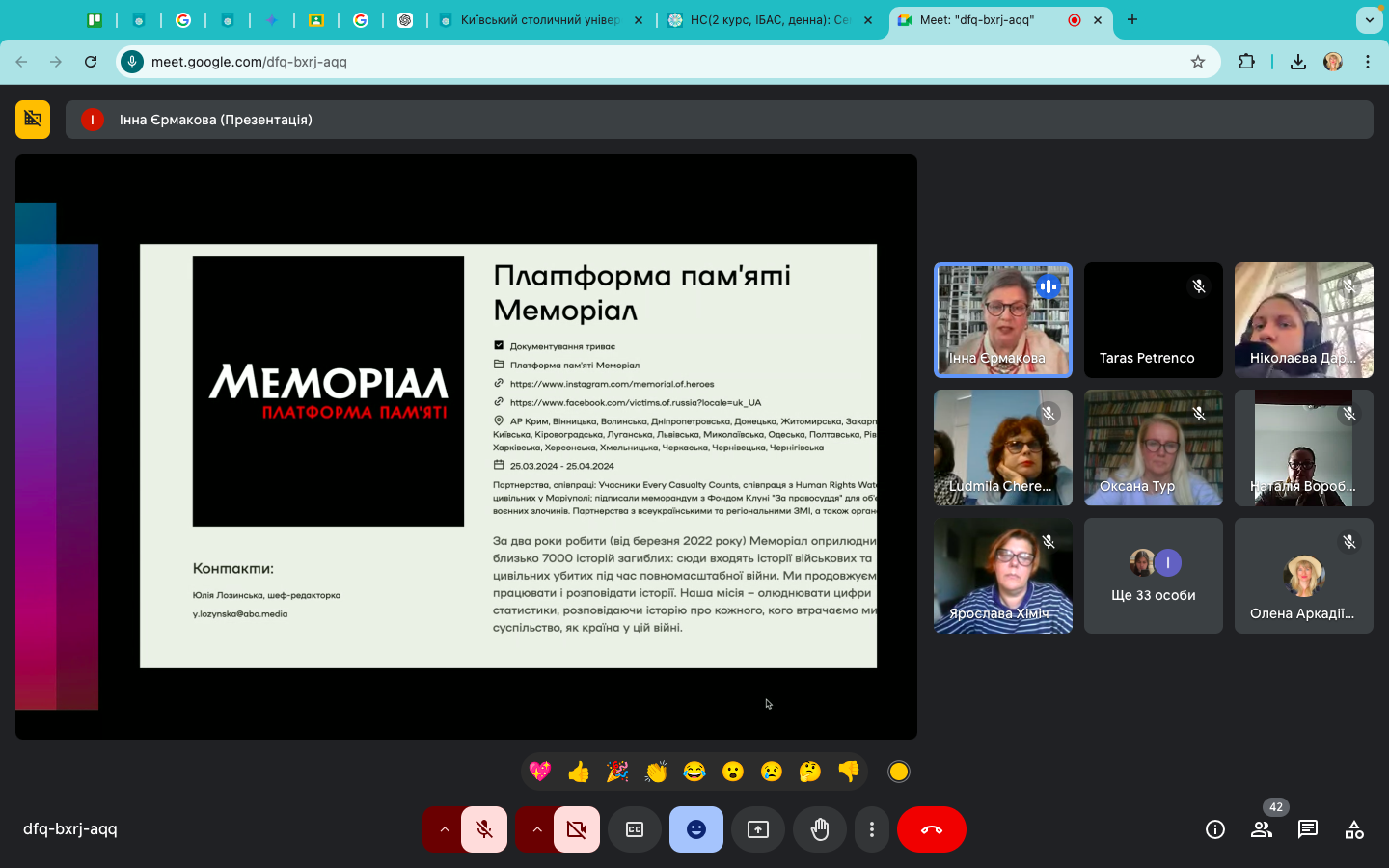This screenshot has width=1389, height=868.
Task: Expand audio settings arrow beside microphone
Action: 445,829
